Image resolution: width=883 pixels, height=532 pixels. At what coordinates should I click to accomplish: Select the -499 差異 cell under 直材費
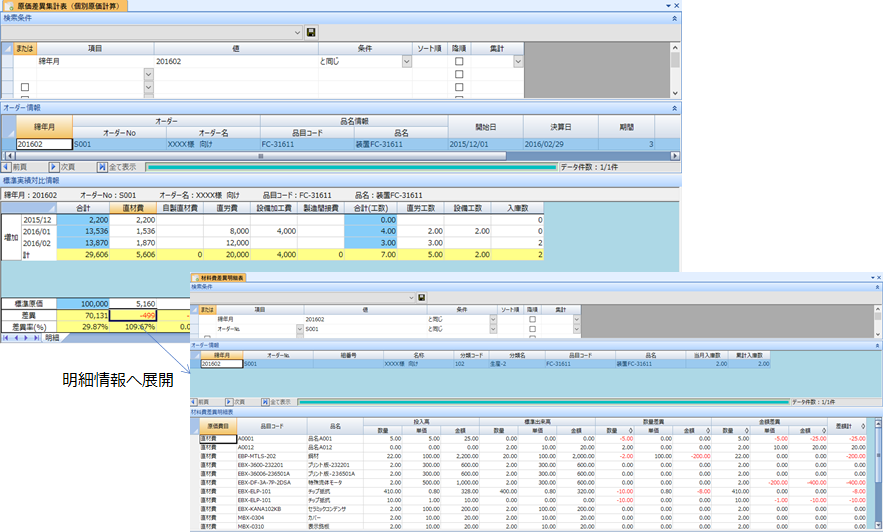[133, 315]
